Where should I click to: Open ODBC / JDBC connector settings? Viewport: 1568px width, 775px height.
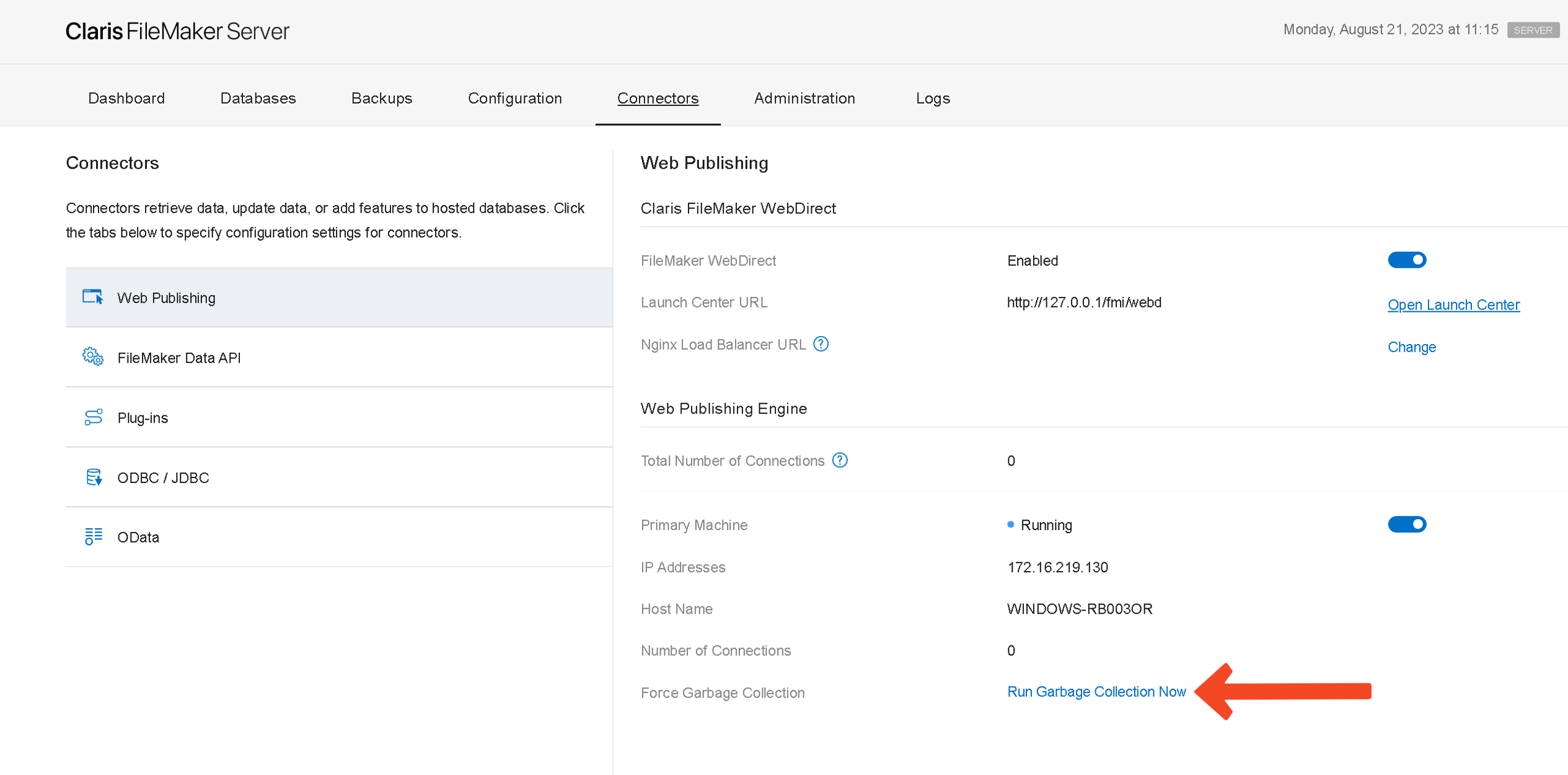point(339,477)
